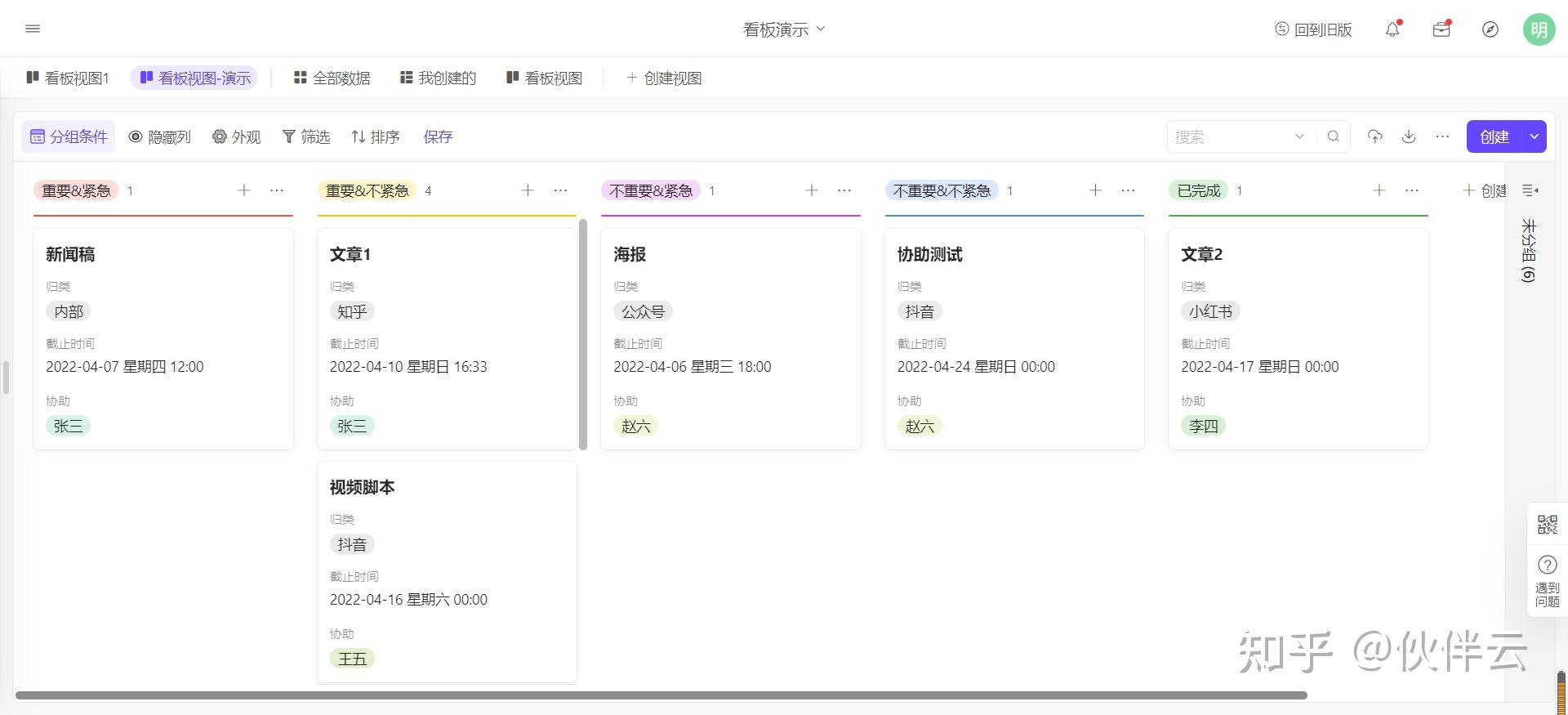
Task: Click the download icon beside search
Action: coord(1409,136)
